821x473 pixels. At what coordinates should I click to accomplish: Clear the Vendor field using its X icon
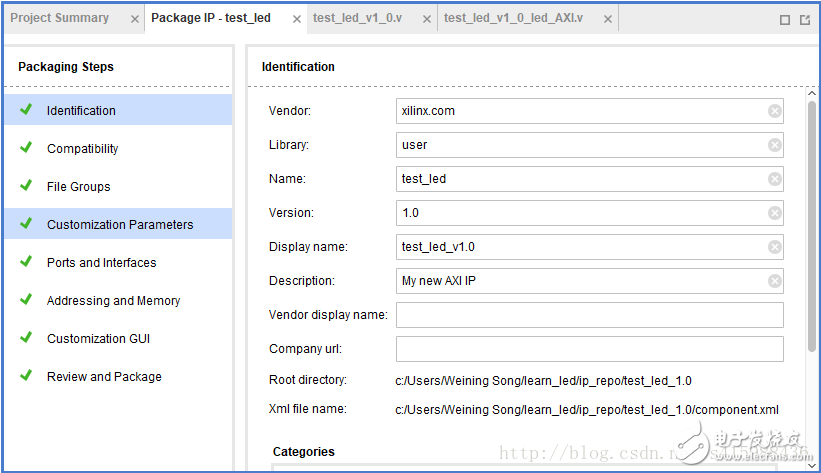(775, 111)
